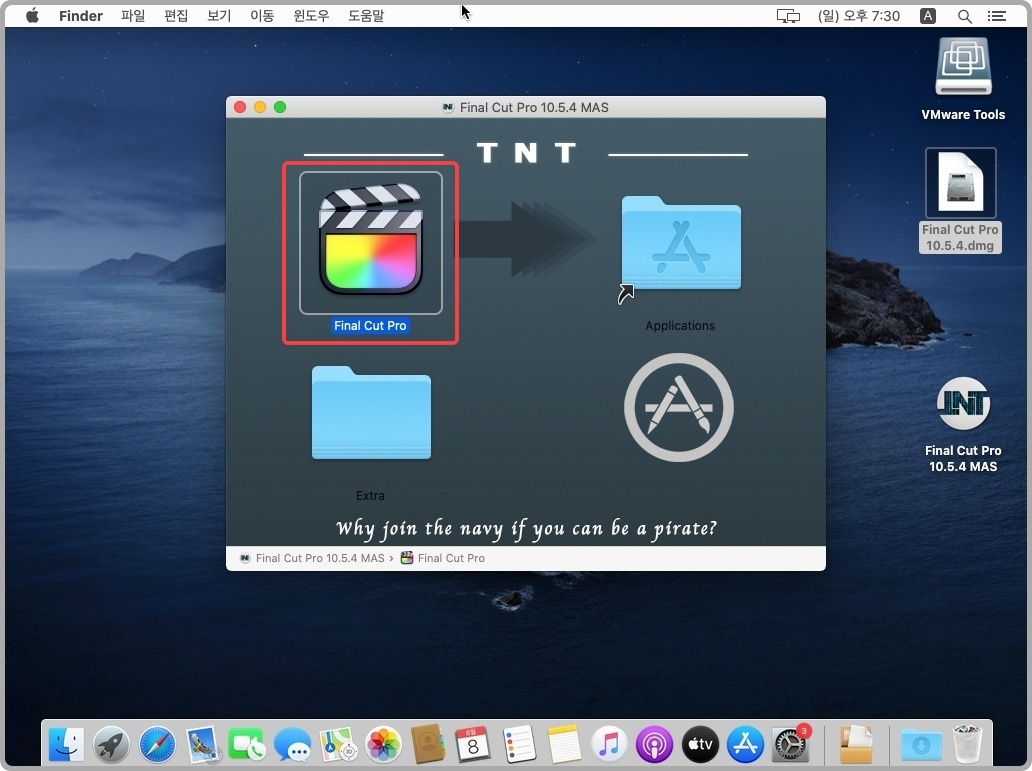The image size is (1032, 771).
Task: Open Podcasts from the Dock
Action: [654, 745]
